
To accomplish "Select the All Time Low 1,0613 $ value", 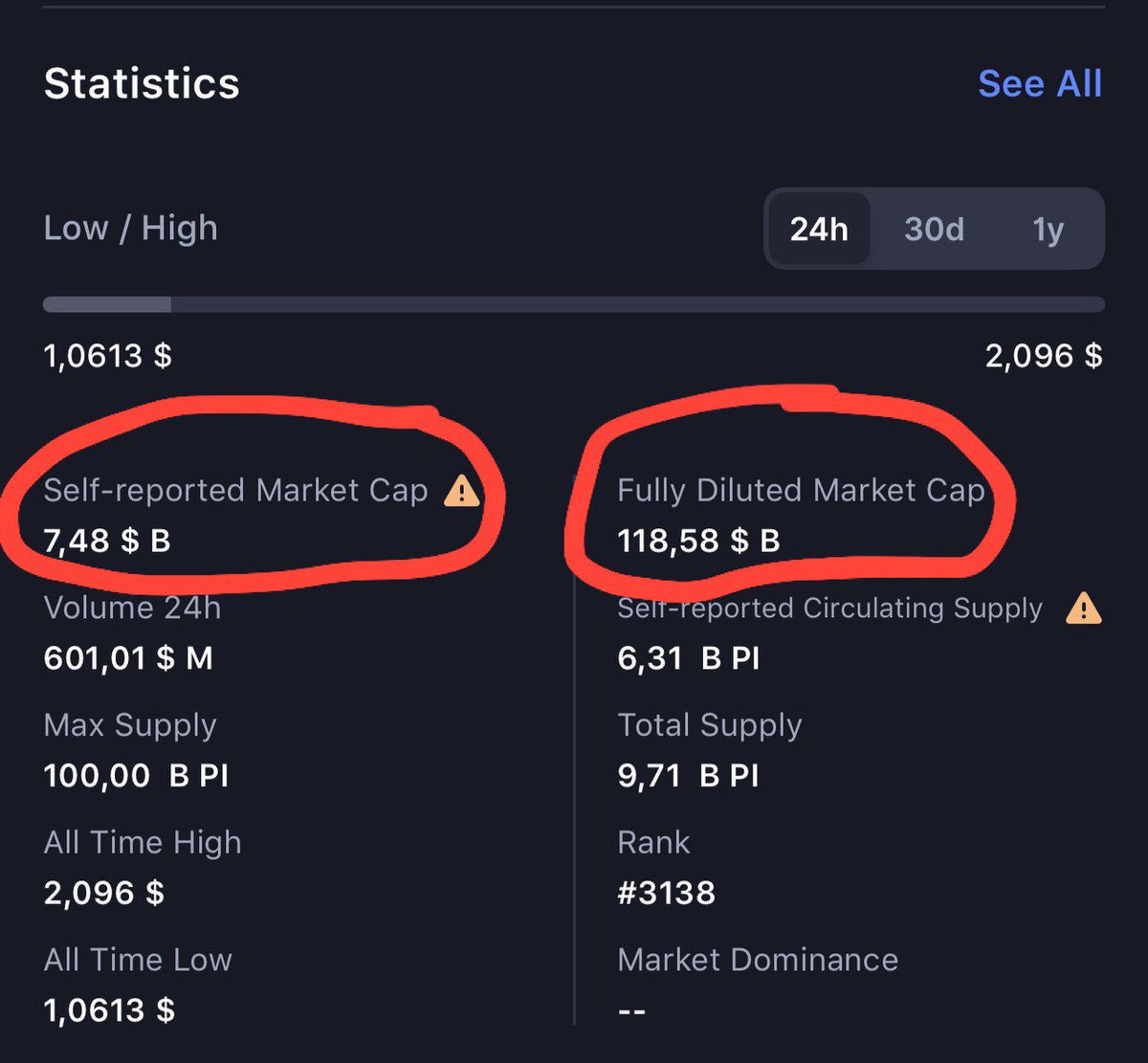I will (x=109, y=1009).
